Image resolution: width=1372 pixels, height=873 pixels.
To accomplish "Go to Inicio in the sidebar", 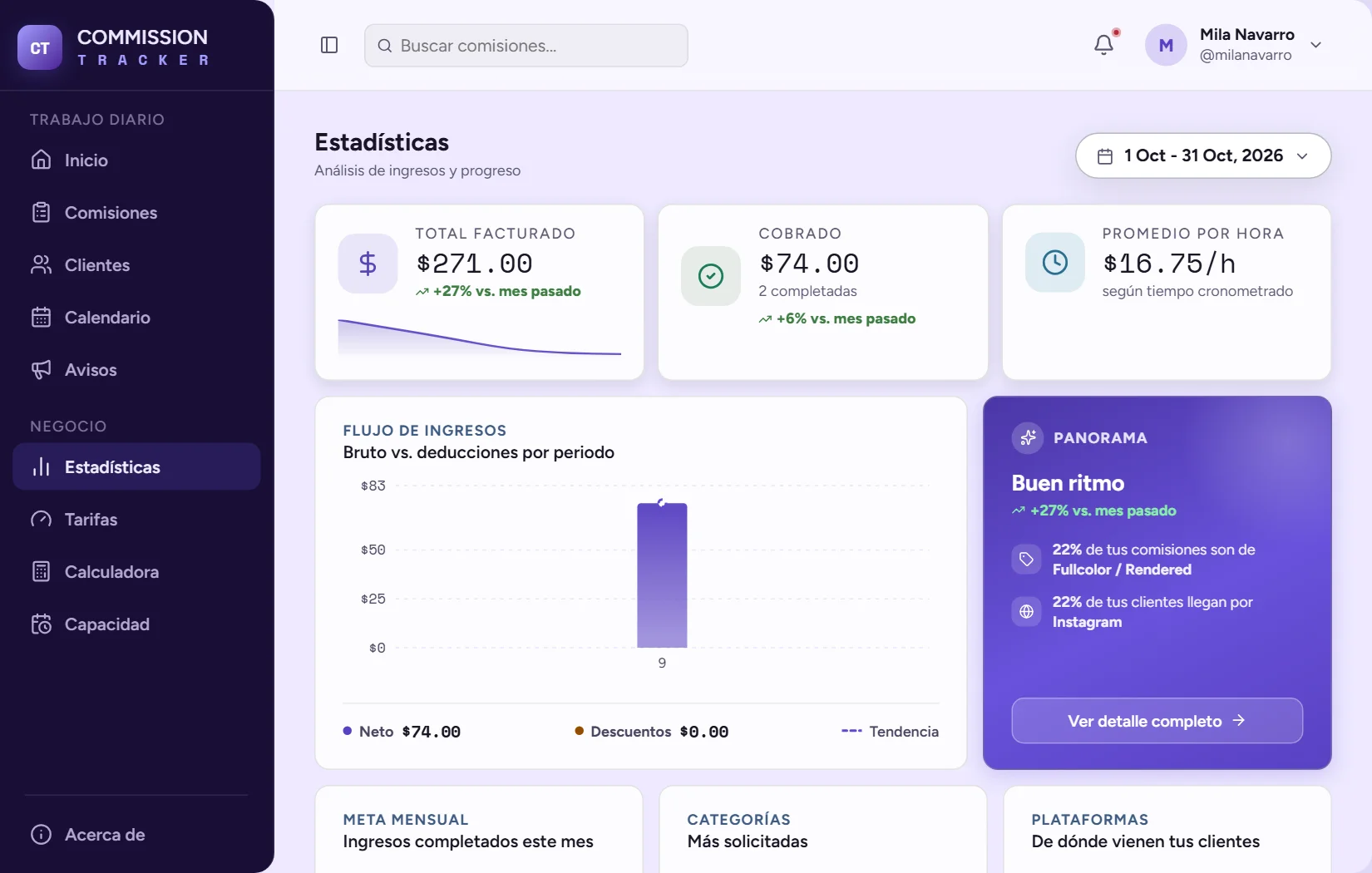I will 136,160.
